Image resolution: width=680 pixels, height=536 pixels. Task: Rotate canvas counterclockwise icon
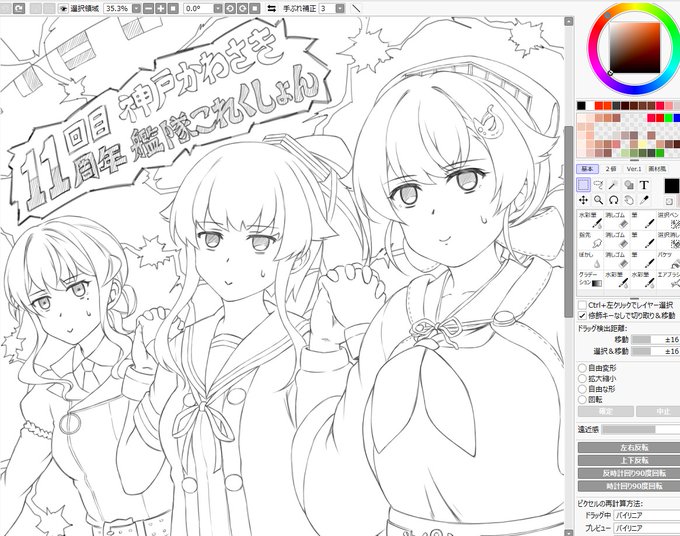pyautogui.click(x=230, y=8)
